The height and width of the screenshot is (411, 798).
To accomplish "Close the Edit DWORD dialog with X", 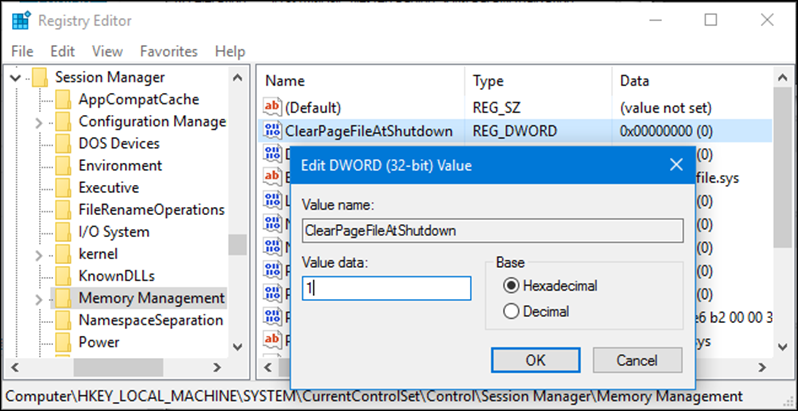I will (676, 165).
